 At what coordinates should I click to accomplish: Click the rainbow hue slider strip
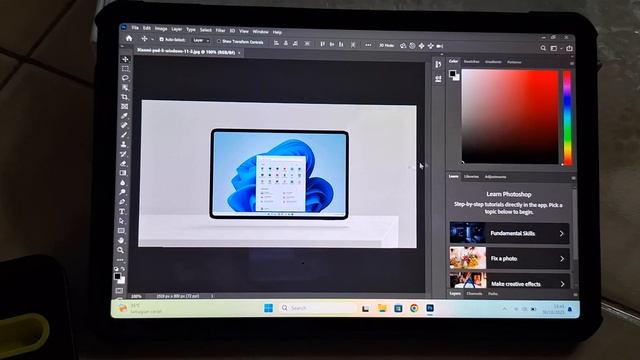[567, 118]
